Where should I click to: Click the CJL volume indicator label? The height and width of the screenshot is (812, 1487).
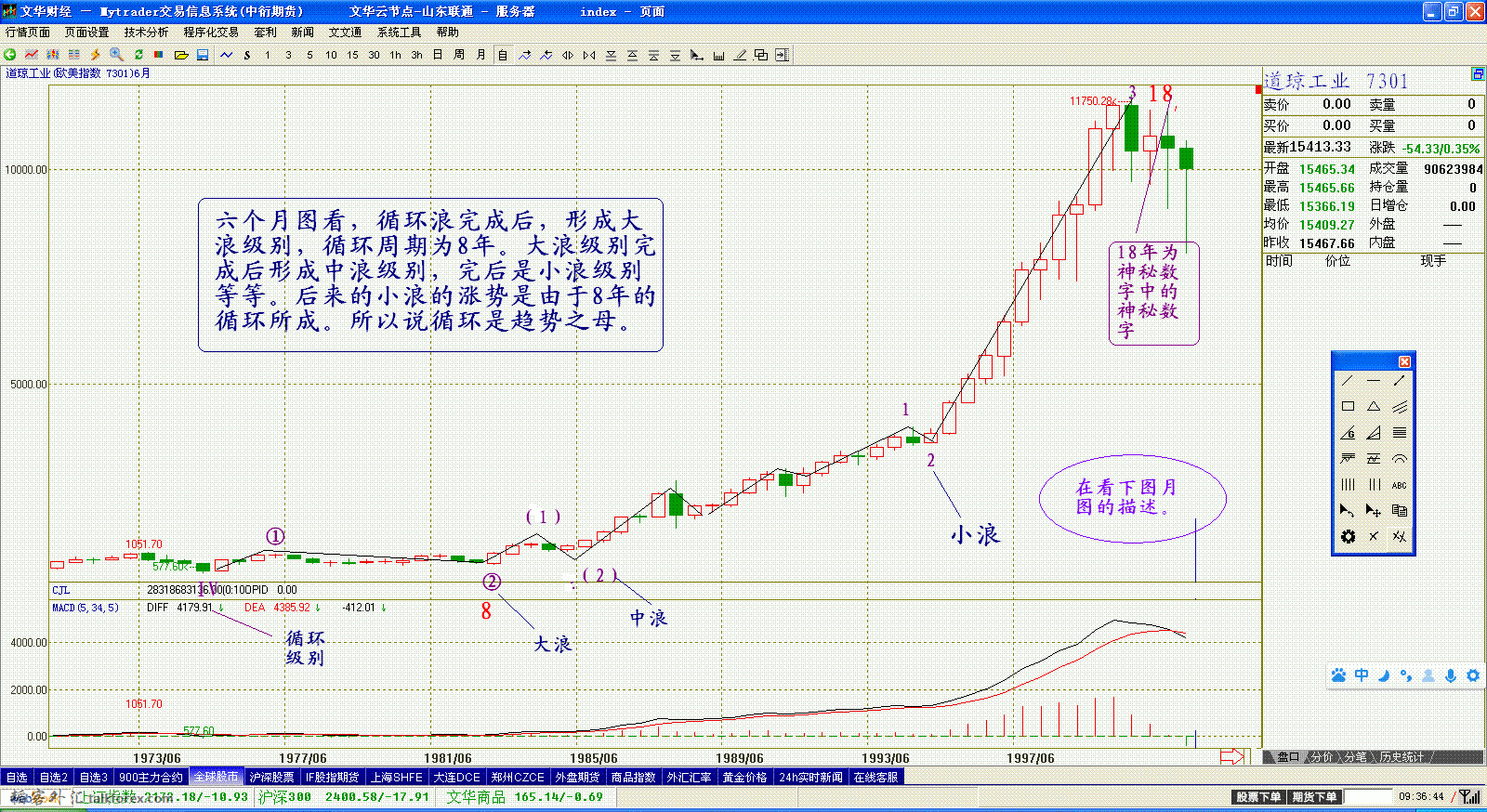(x=60, y=590)
